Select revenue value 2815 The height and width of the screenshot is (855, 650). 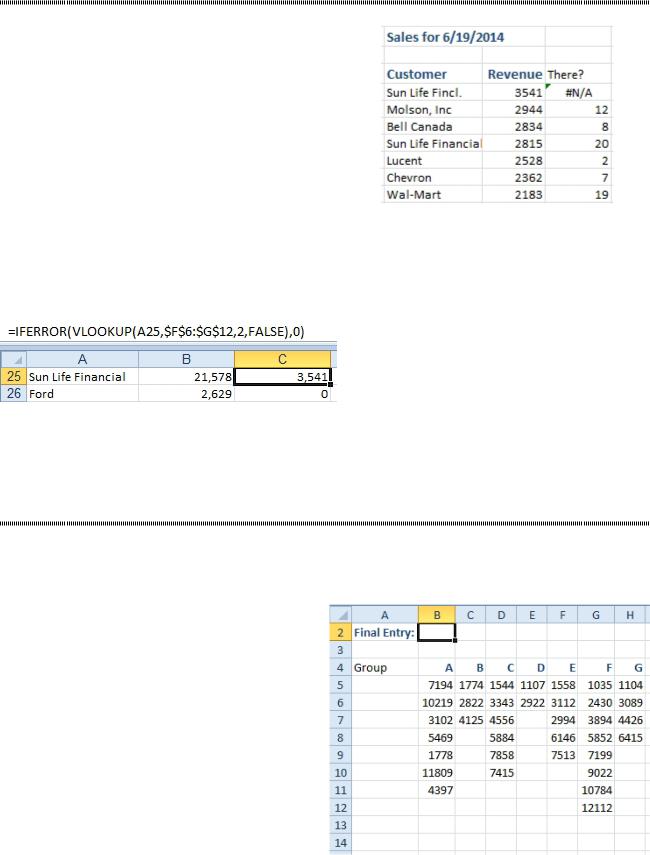pyautogui.click(x=514, y=143)
